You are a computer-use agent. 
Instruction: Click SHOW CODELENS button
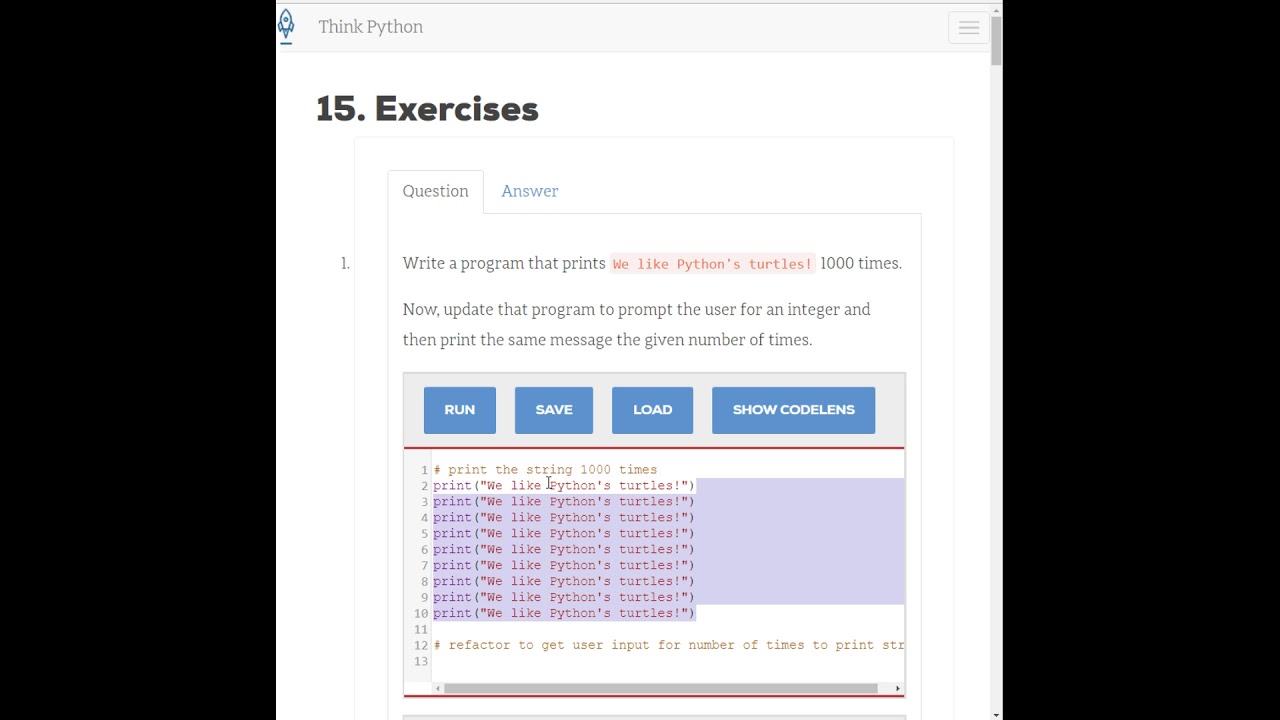tap(793, 410)
